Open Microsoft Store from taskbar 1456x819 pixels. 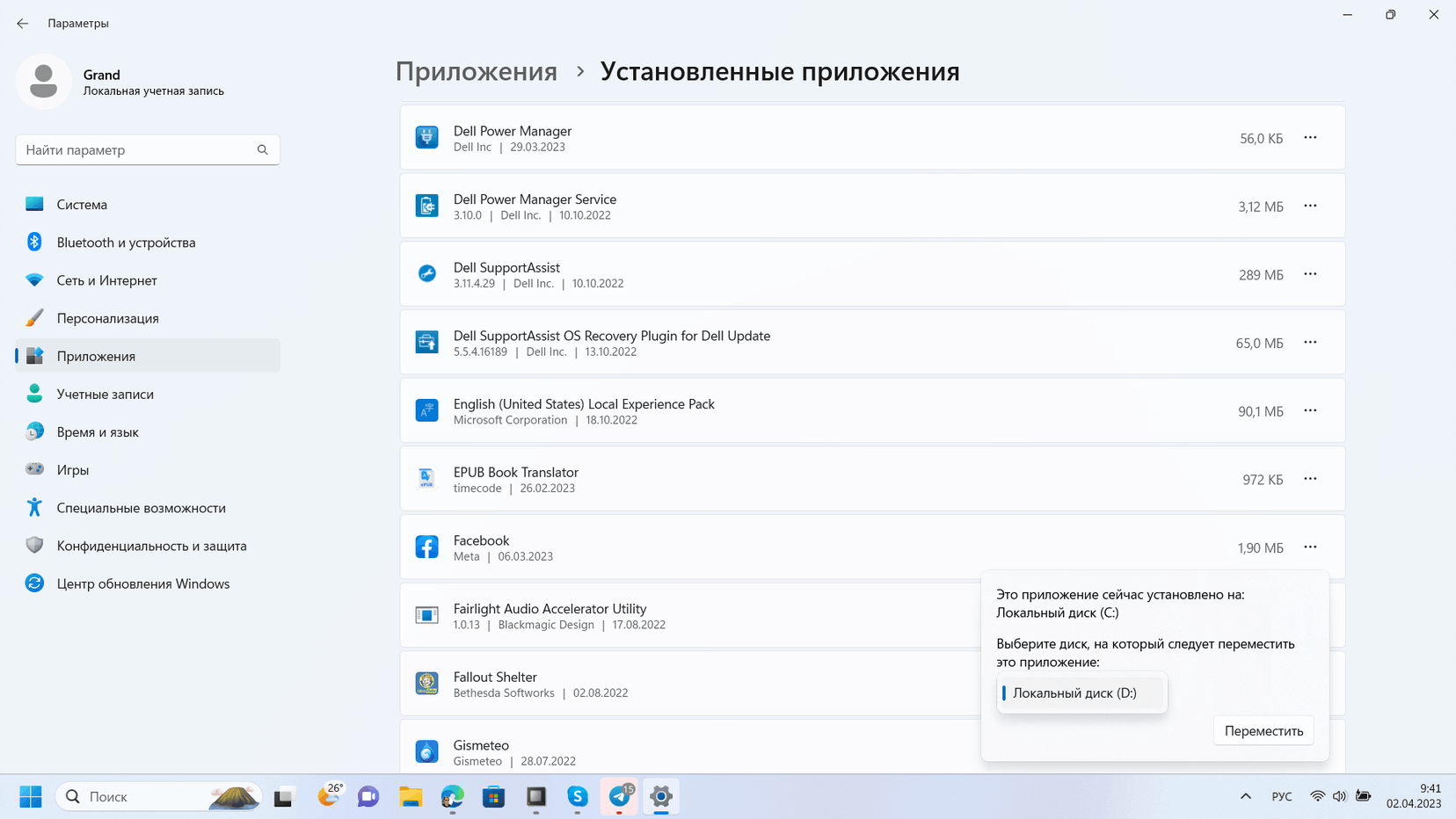(x=494, y=796)
